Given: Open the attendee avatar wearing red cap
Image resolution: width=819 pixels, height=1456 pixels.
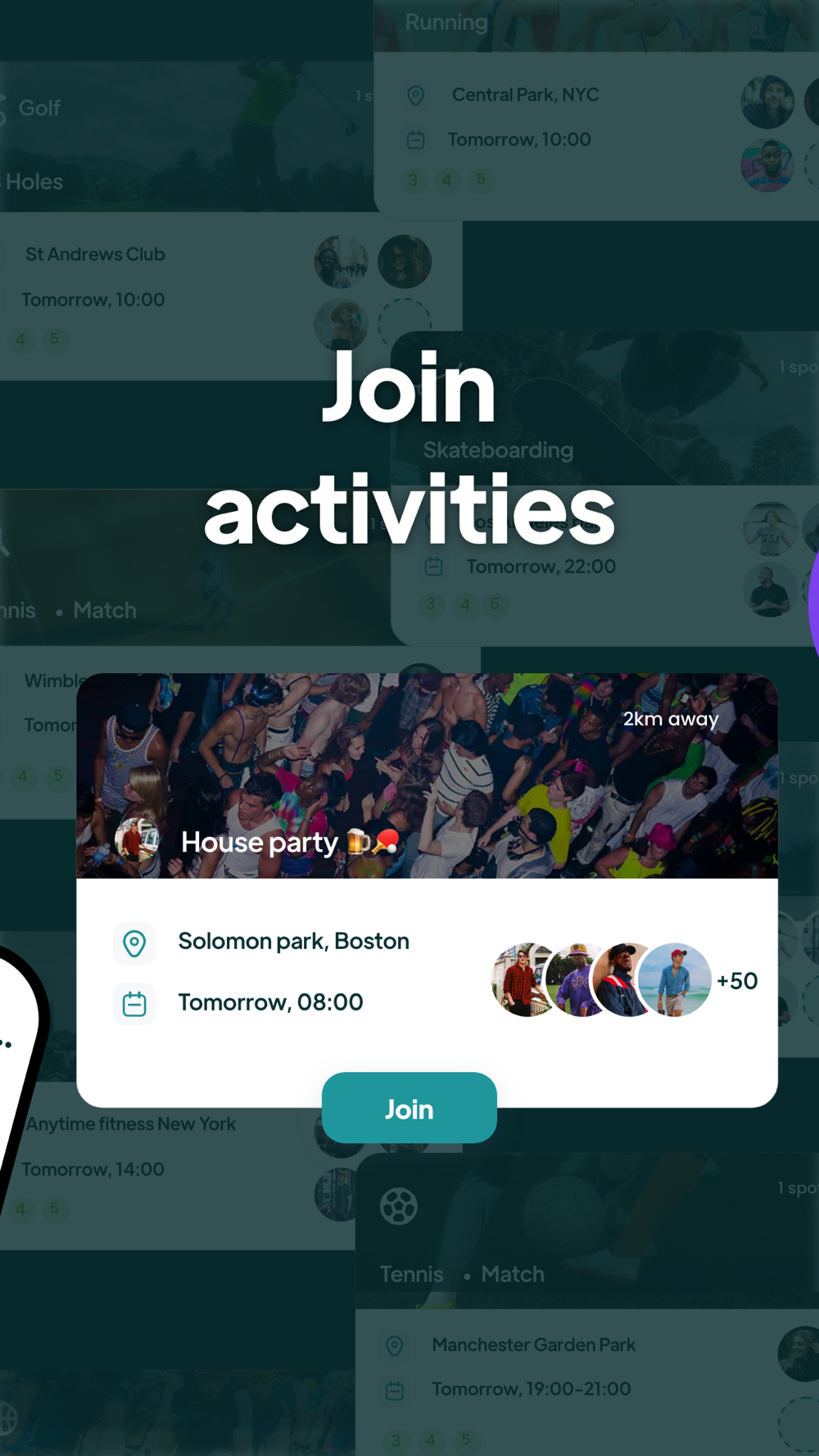Looking at the screenshot, I should coord(675,979).
